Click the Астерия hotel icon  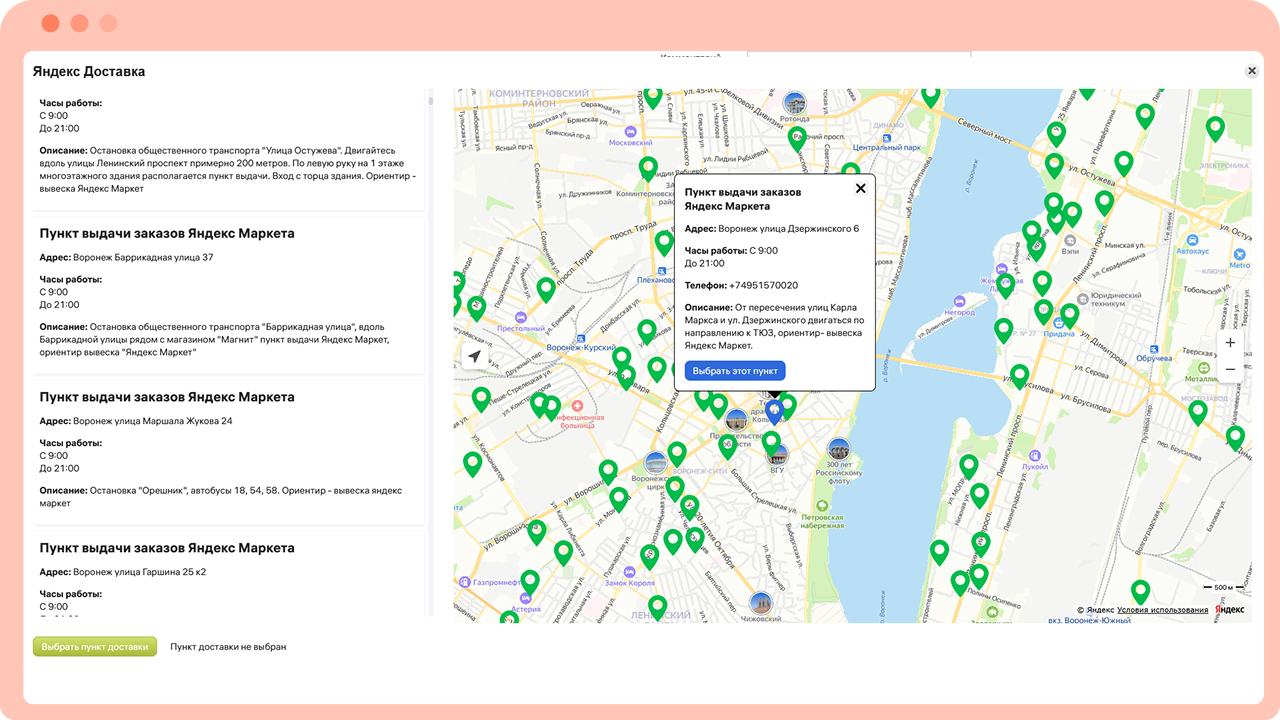pyautogui.click(x=526, y=597)
